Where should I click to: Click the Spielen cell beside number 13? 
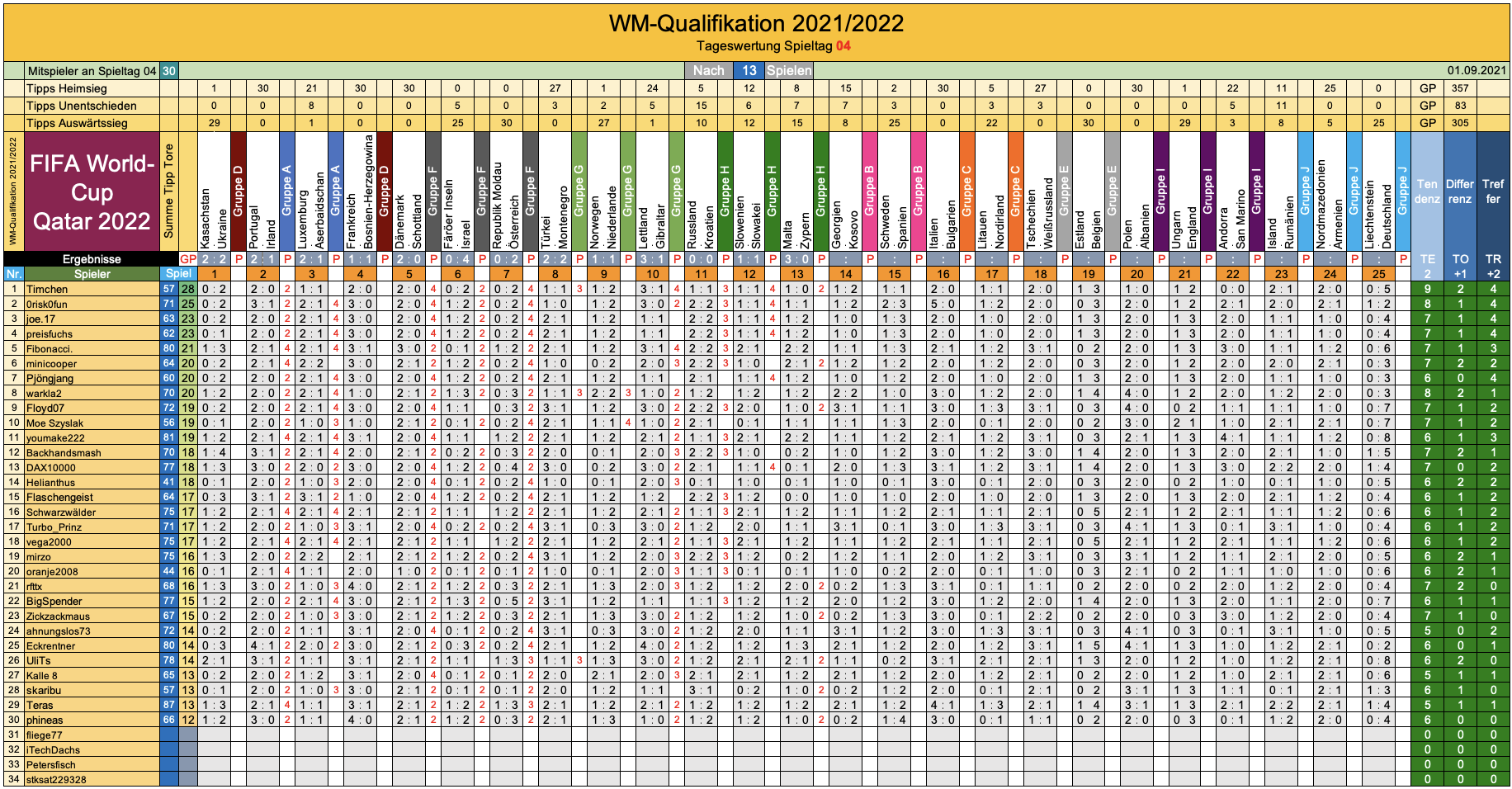789,71
